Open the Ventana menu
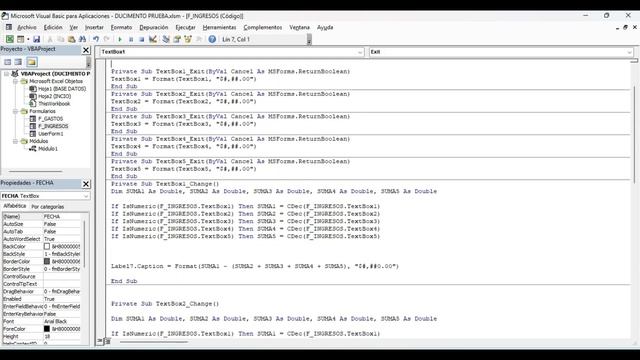This screenshot has width=640, height=360. coord(300,27)
